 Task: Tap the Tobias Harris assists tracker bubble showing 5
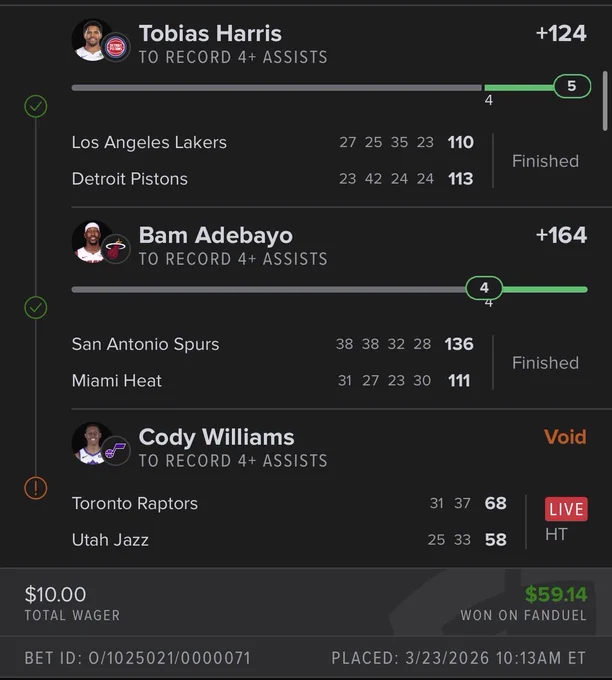coord(572,86)
